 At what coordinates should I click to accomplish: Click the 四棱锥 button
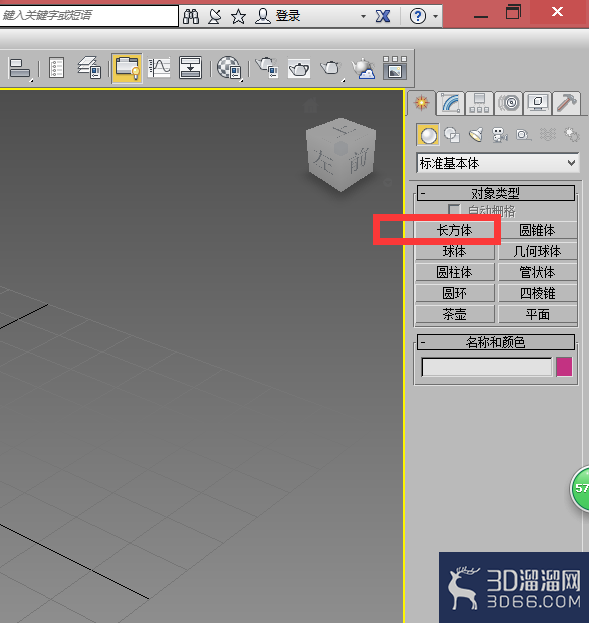click(x=537, y=293)
